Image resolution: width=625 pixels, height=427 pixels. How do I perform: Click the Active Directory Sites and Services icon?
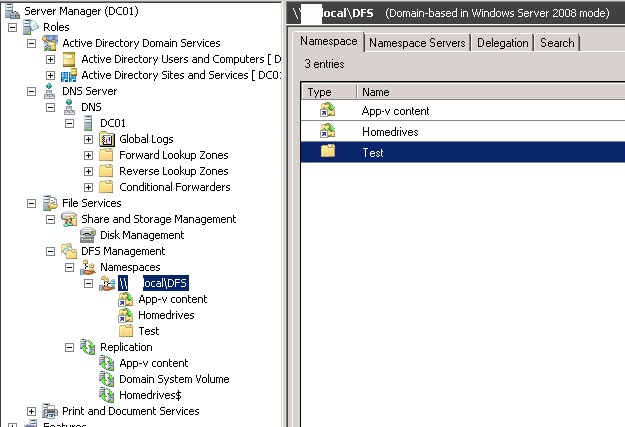69,75
